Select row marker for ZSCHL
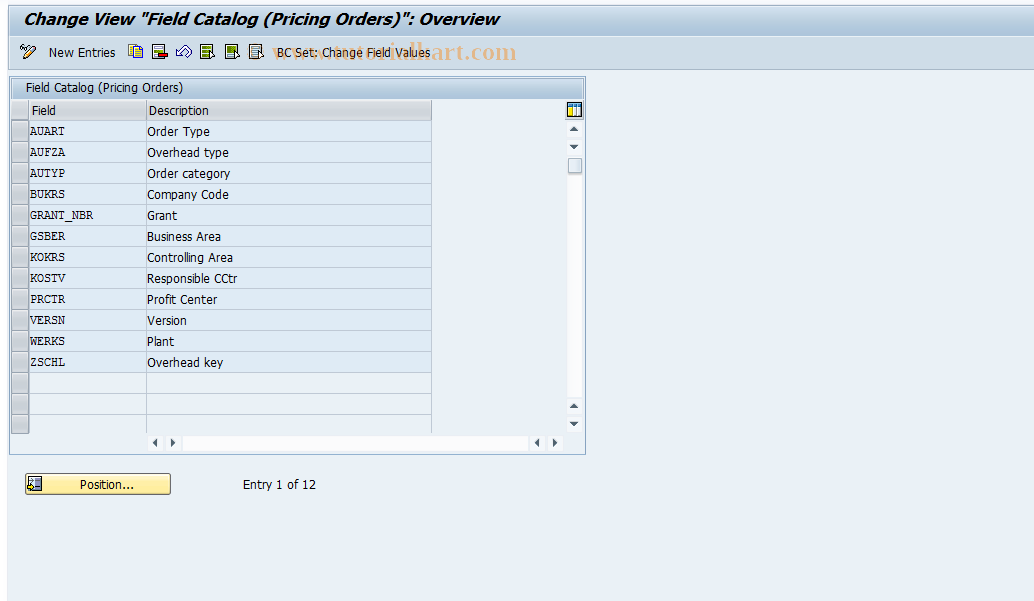Screen dimensions: 1034x601 20,362
